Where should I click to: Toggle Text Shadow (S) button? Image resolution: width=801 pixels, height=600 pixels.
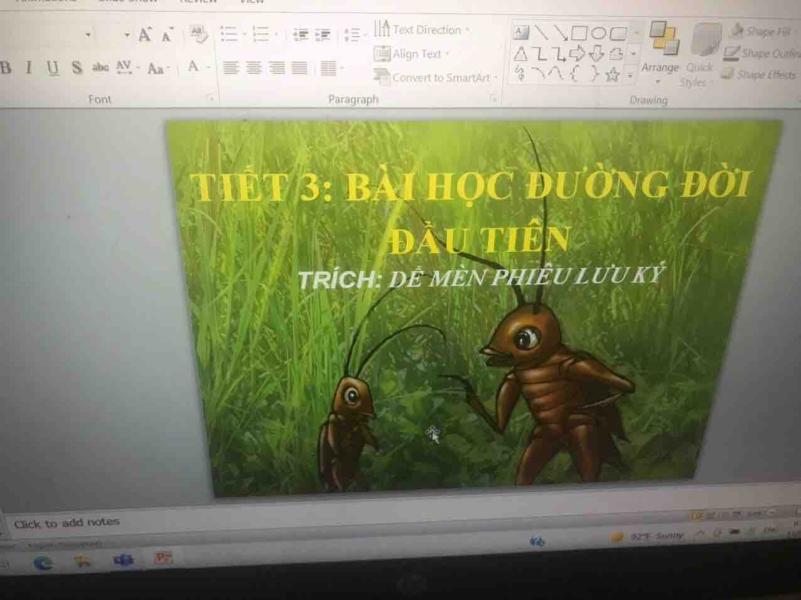pos(77,67)
